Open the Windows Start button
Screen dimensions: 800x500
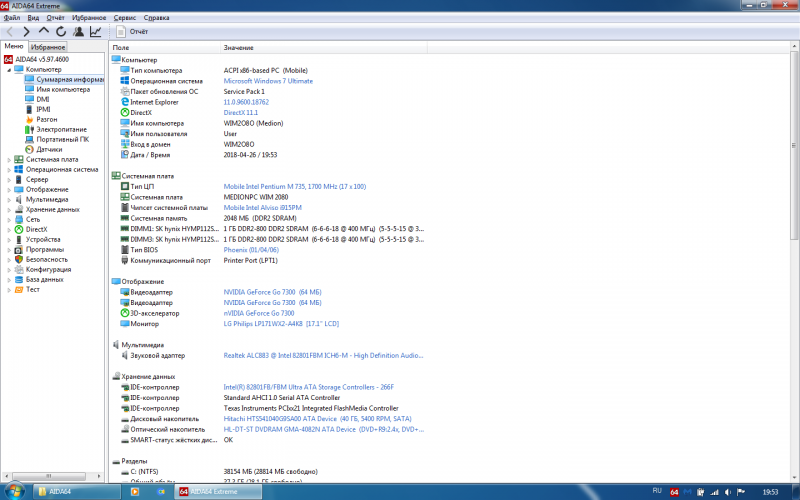(x=13, y=491)
